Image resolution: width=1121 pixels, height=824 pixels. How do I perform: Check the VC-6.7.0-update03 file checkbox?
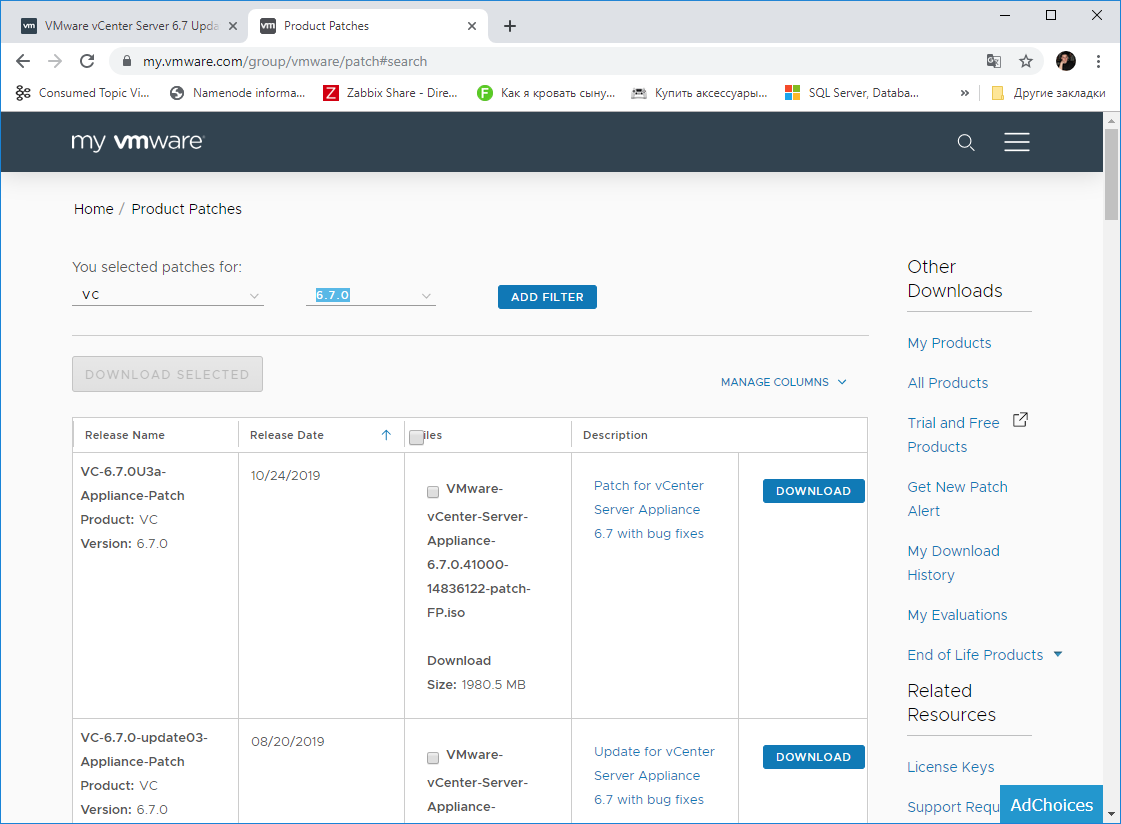coord(433,758)
